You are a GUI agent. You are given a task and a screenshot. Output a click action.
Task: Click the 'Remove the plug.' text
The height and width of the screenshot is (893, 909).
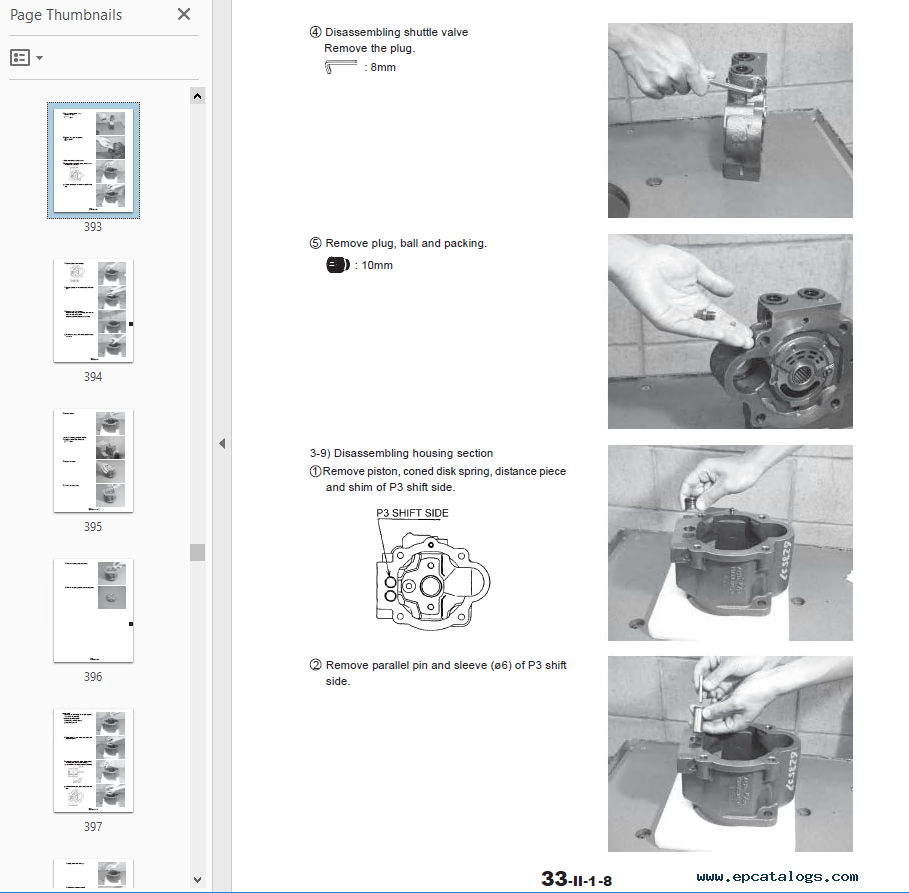point(369,49)
